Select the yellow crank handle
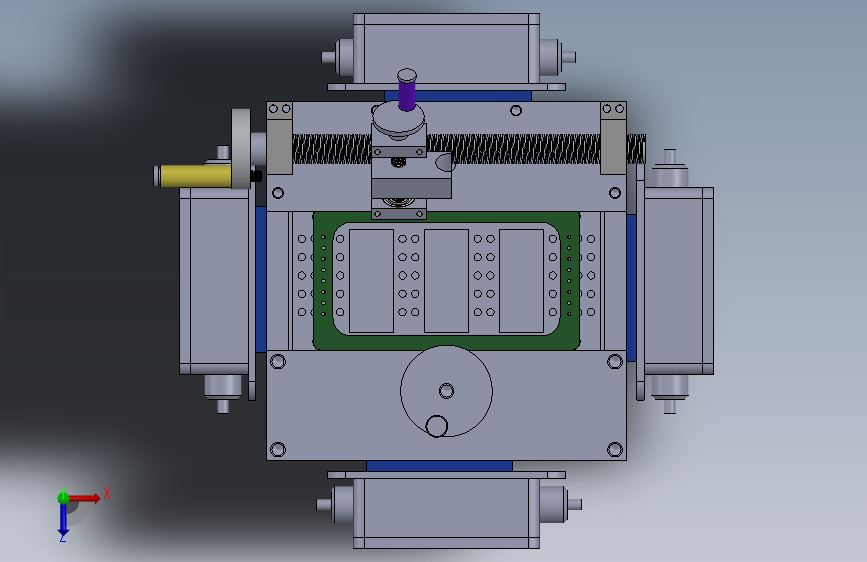The height and width of the screenshot is (562, 867). click(195, 176)
